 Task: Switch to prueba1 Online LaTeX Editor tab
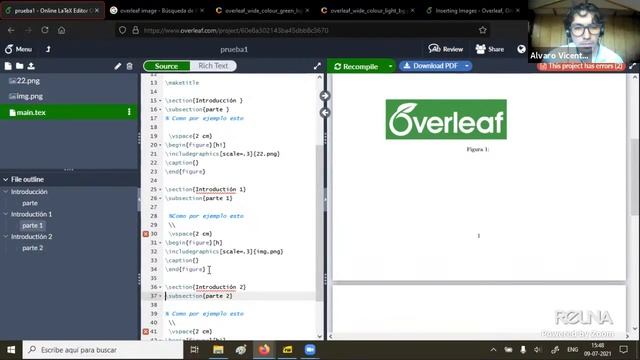[x=51, y=11]
